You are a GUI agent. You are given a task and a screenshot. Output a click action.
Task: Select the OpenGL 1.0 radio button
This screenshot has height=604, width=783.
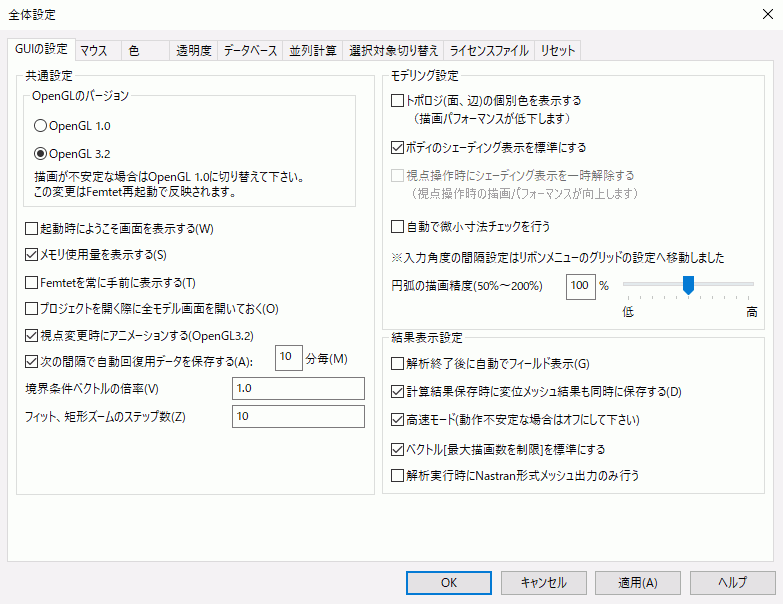pos(41,127)
